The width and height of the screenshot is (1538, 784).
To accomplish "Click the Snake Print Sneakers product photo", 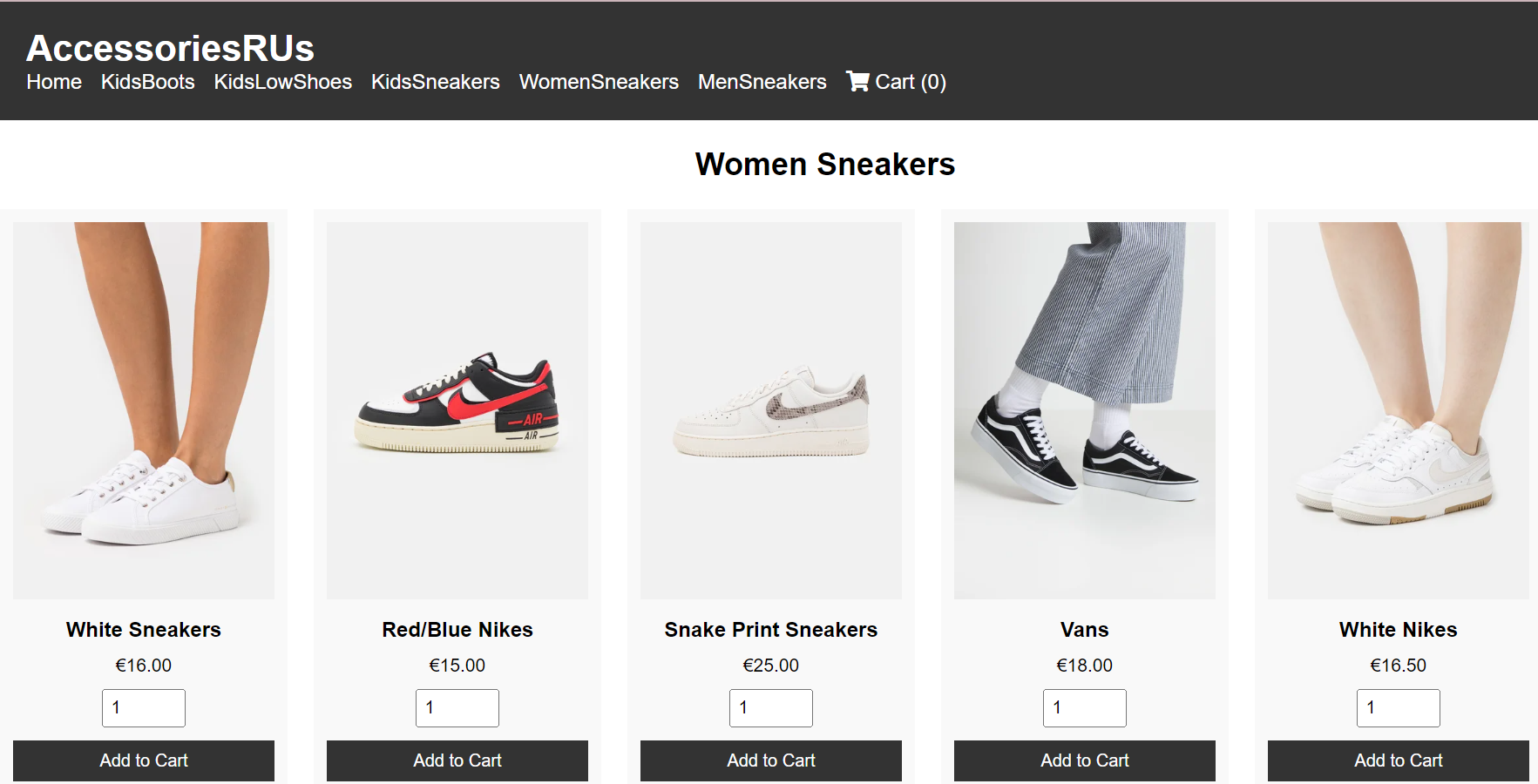I will (x=770, y=409).
